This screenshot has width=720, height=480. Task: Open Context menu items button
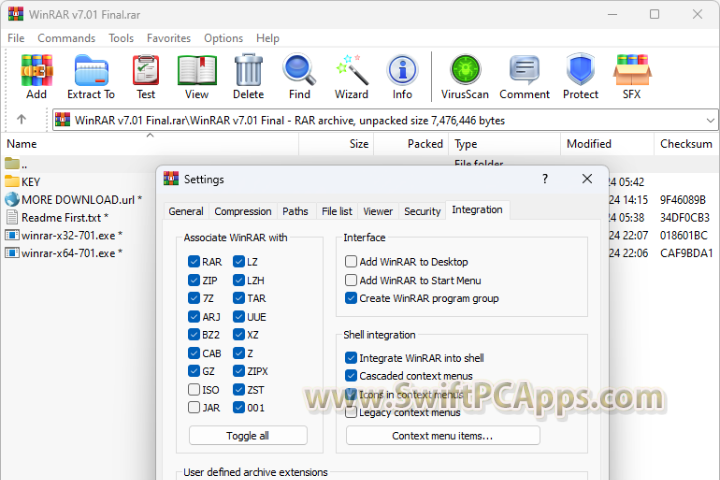click(443, 435)
